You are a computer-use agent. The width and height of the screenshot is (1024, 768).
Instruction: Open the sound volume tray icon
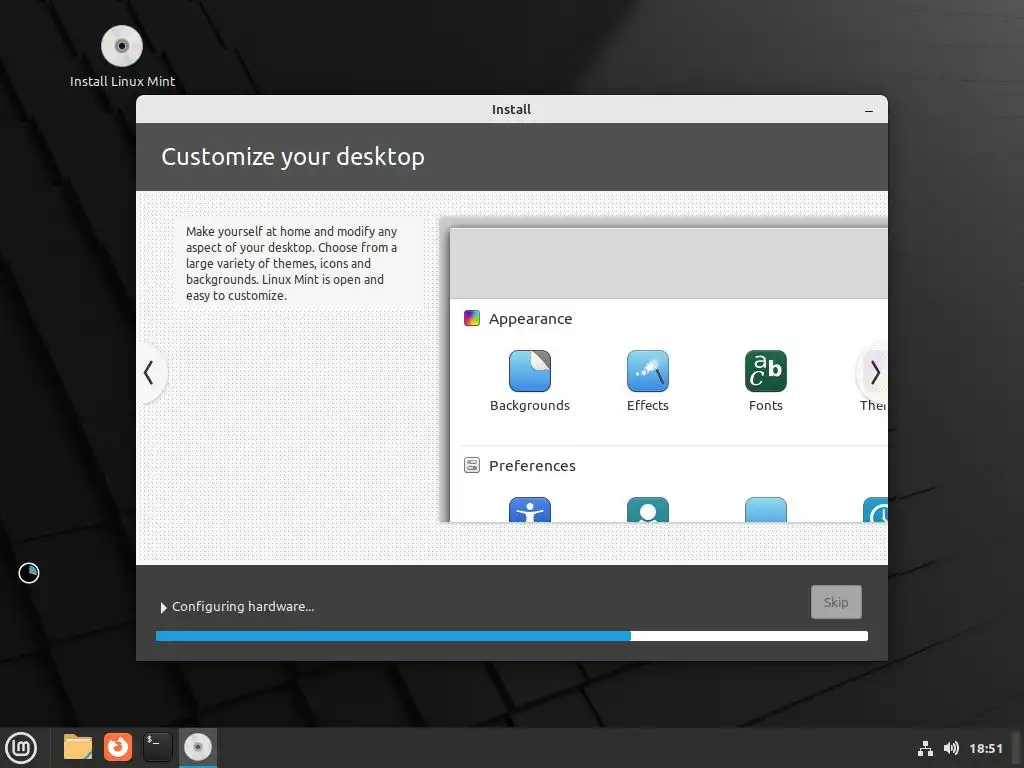coord(951,748)
